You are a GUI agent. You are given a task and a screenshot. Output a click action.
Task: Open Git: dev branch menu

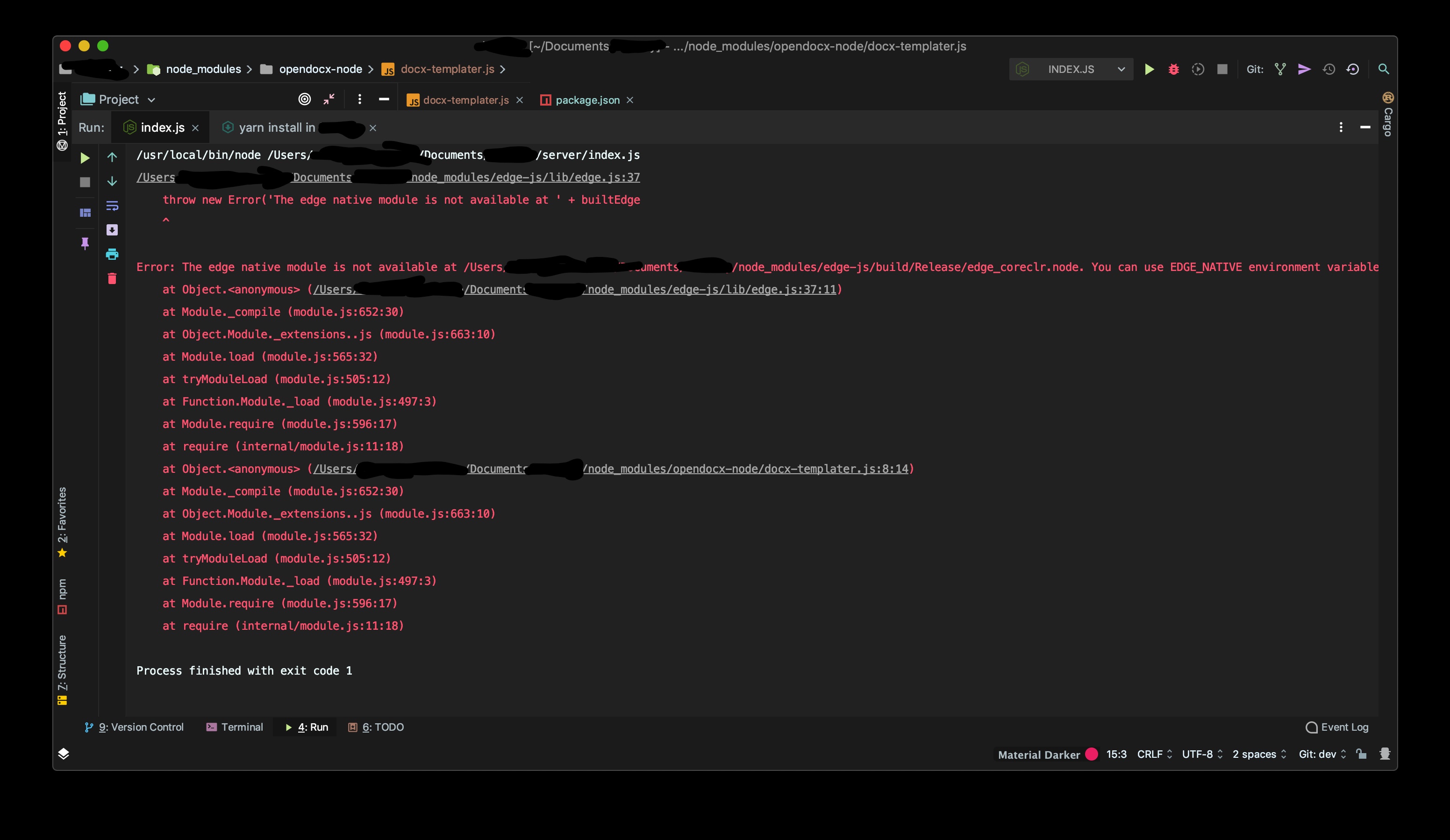1322,754
